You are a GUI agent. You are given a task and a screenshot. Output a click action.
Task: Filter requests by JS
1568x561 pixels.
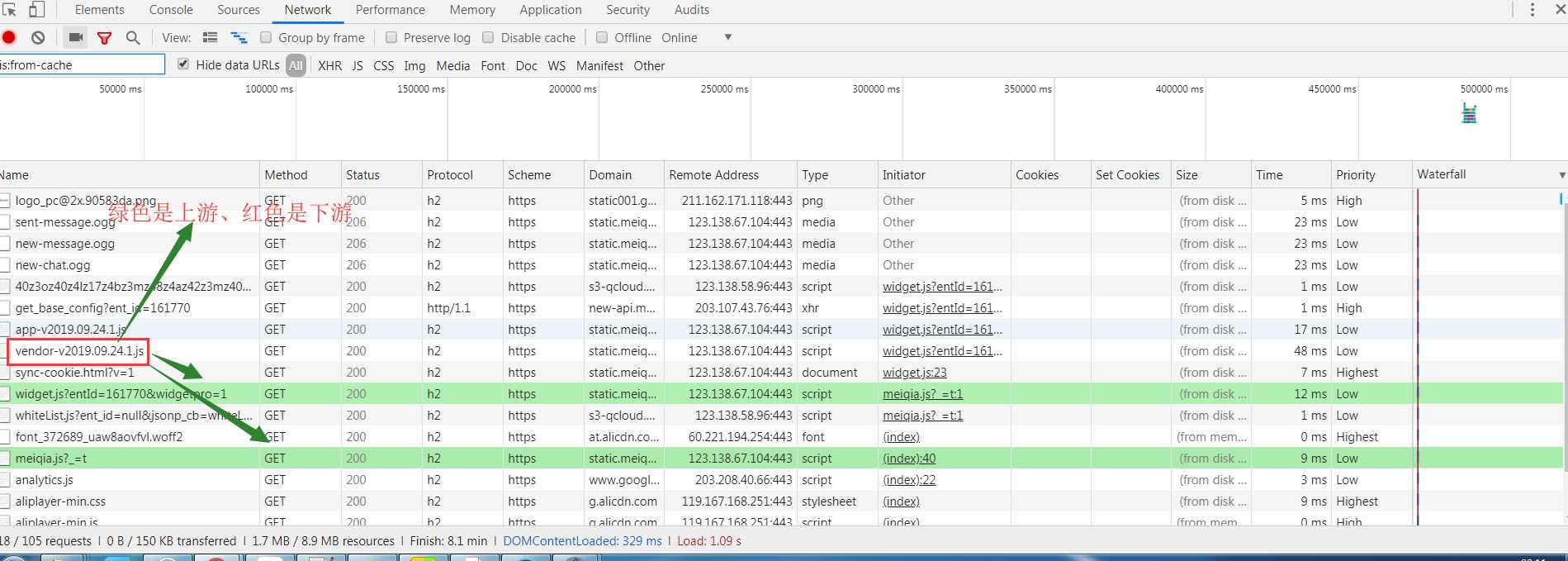click(x=358, y=65)
